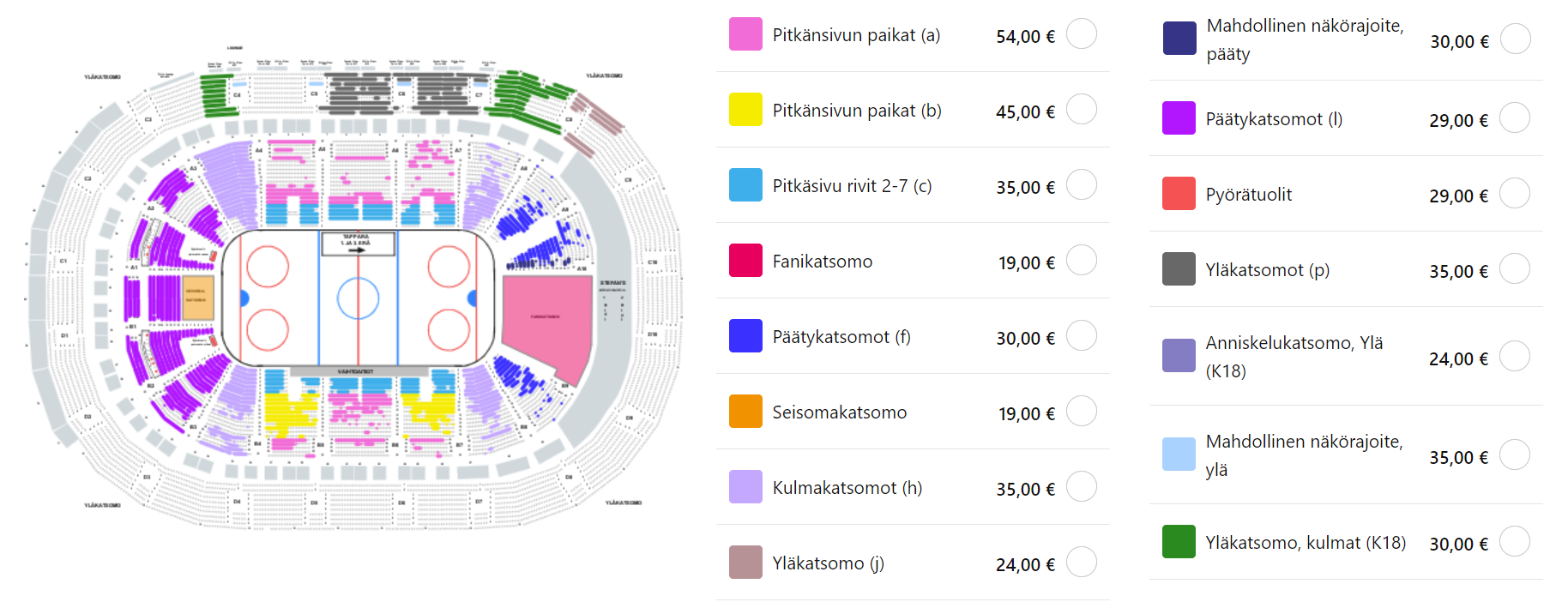
Task: Click the pink Pitkänsivun paikat (a) color swatch
Action: click(745, 34)
